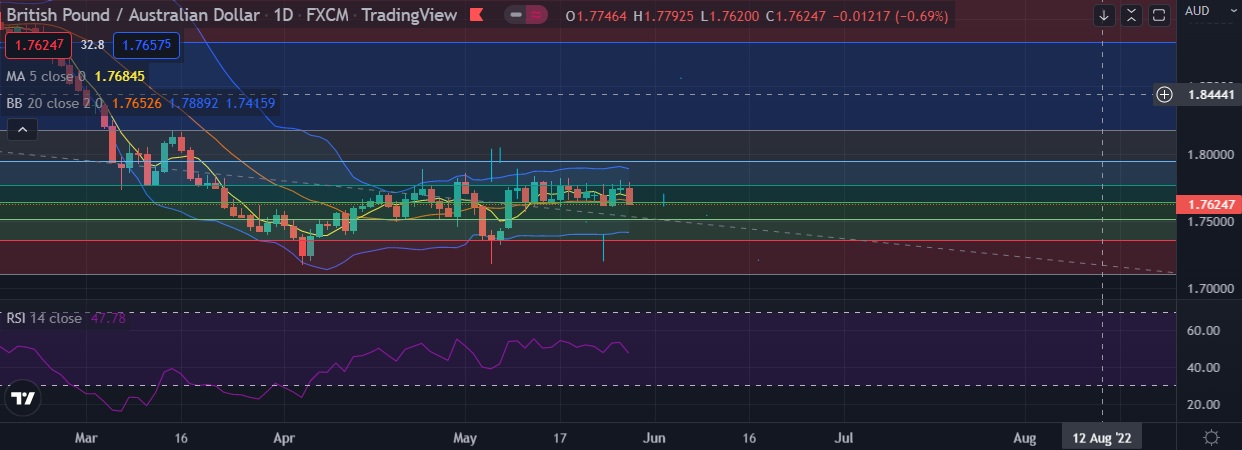
Task: Click the collapse pane chevrons button
Action: [1131, 15]
